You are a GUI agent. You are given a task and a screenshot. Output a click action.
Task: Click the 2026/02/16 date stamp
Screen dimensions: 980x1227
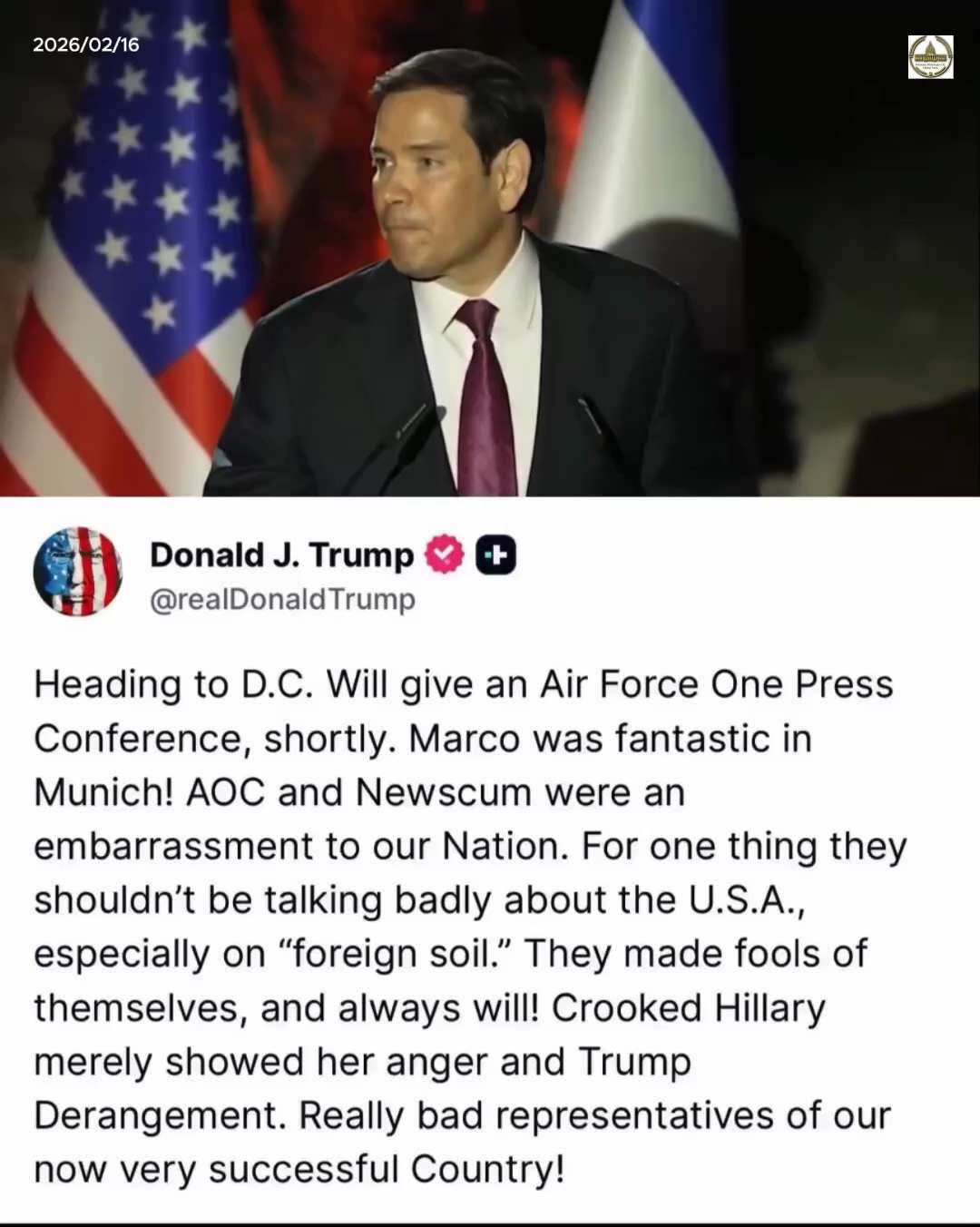86,44
